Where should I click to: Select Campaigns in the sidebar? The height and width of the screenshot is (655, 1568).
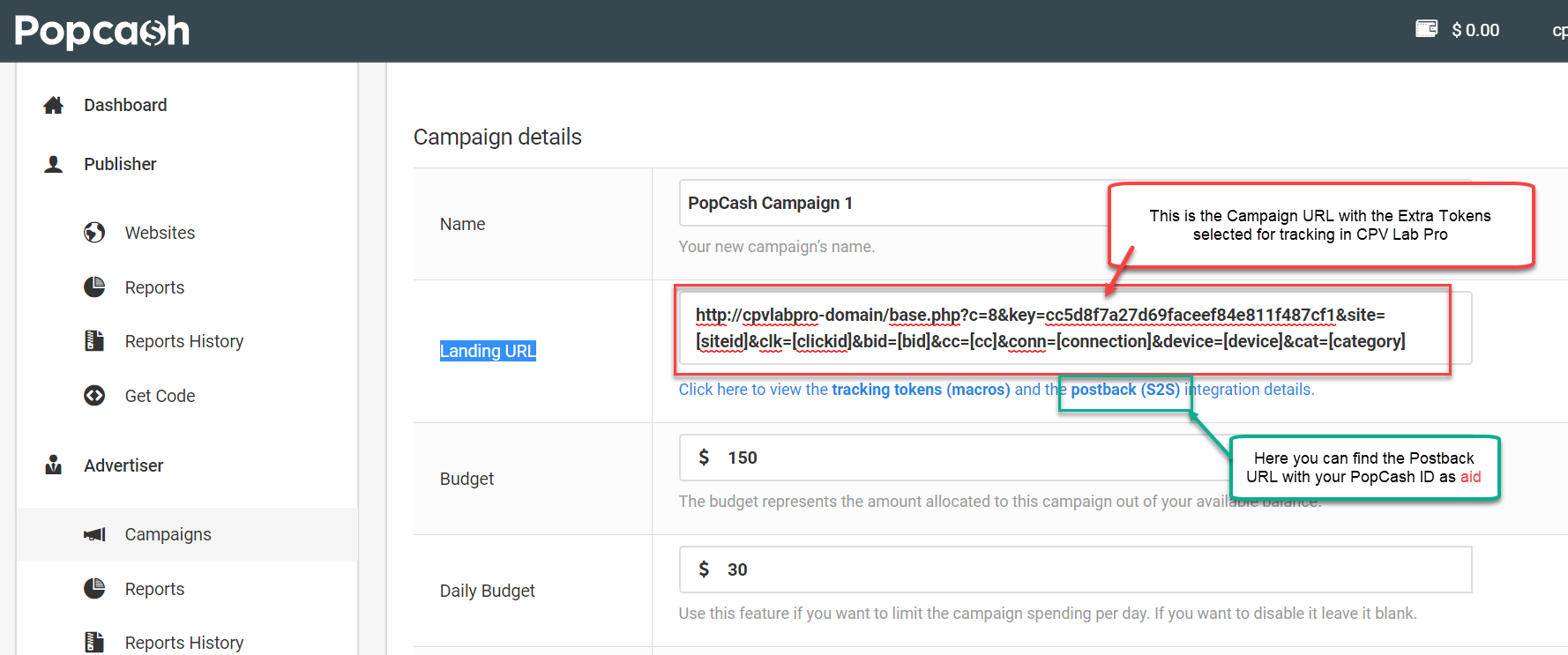pos(187,534)
